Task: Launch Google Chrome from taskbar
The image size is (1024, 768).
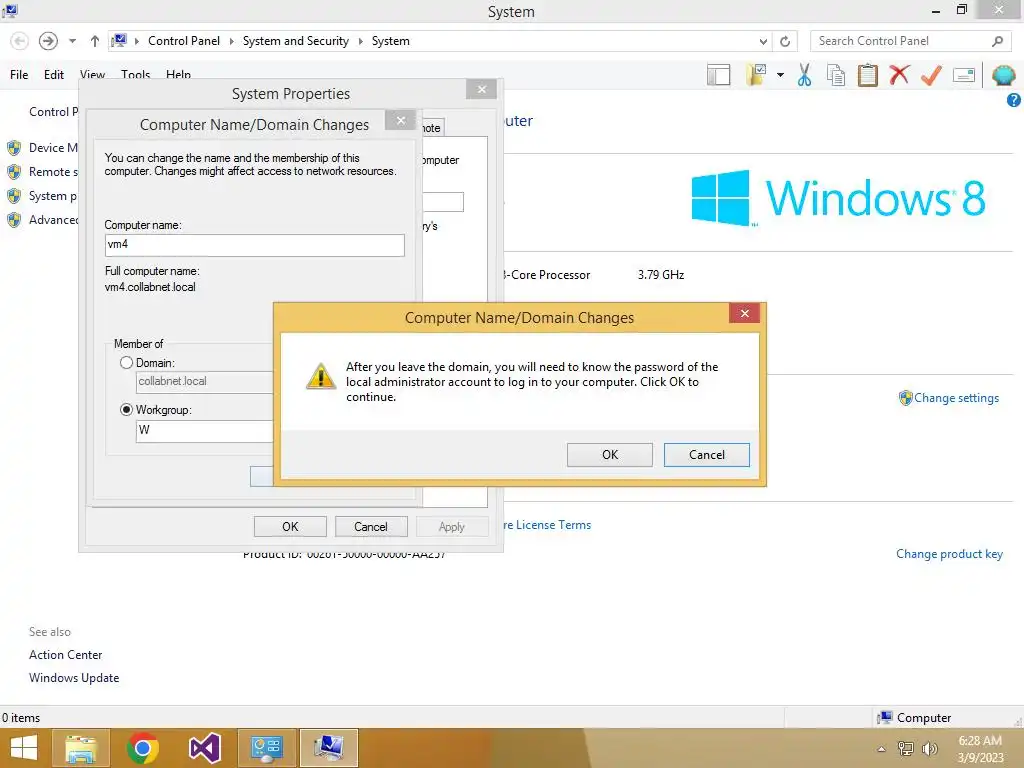Action: (143, 748)
